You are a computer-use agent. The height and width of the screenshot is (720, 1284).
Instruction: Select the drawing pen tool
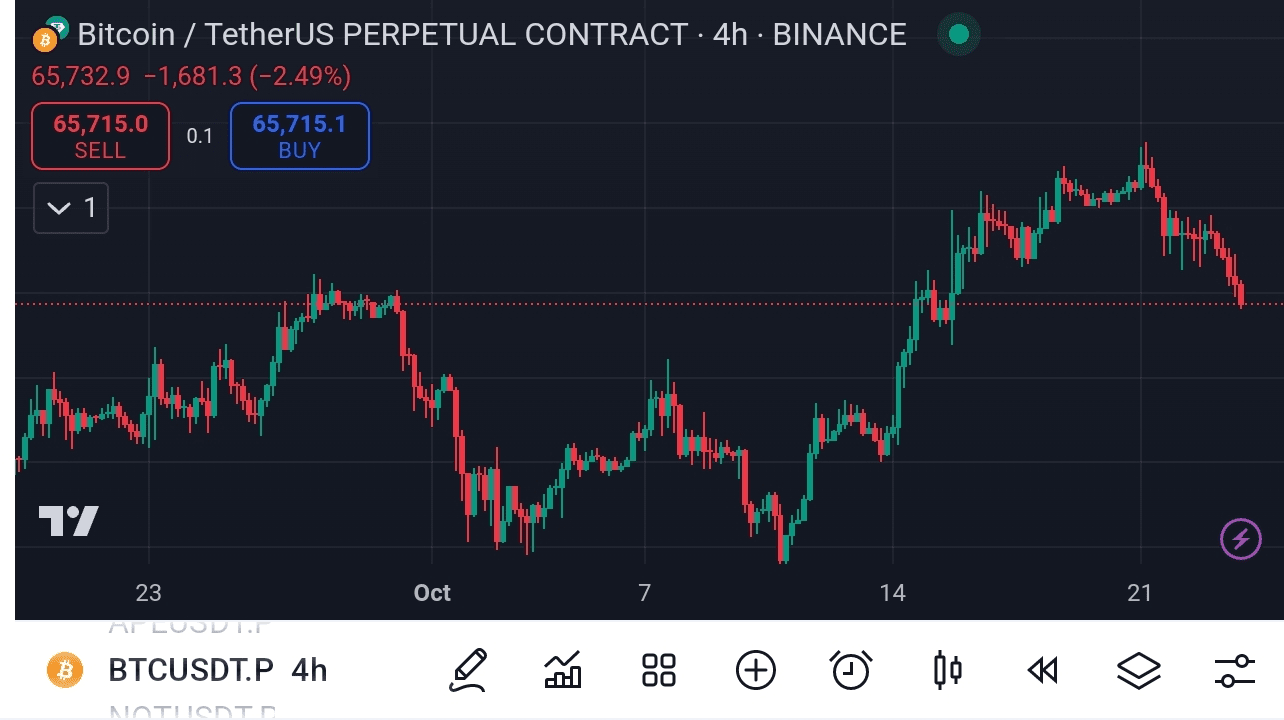pos(468,670)
